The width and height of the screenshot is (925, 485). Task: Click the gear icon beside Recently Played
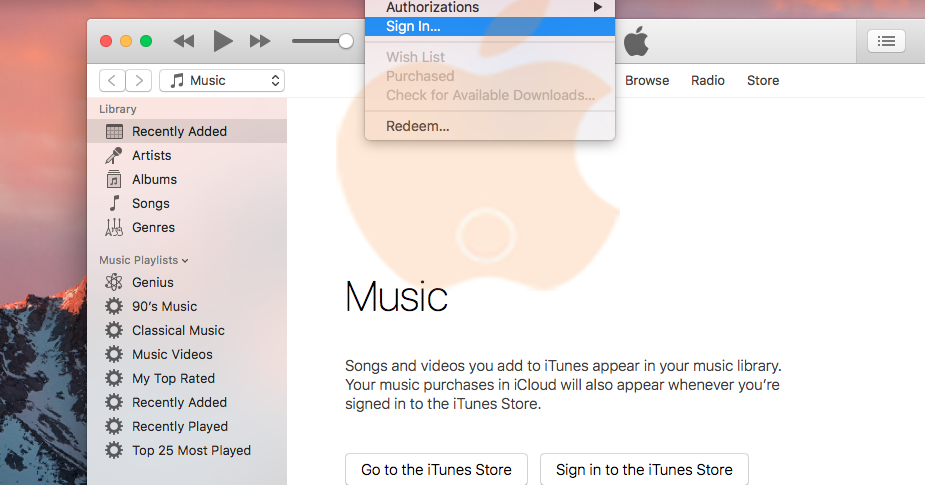pyautogui.click(x=114, y=426)
